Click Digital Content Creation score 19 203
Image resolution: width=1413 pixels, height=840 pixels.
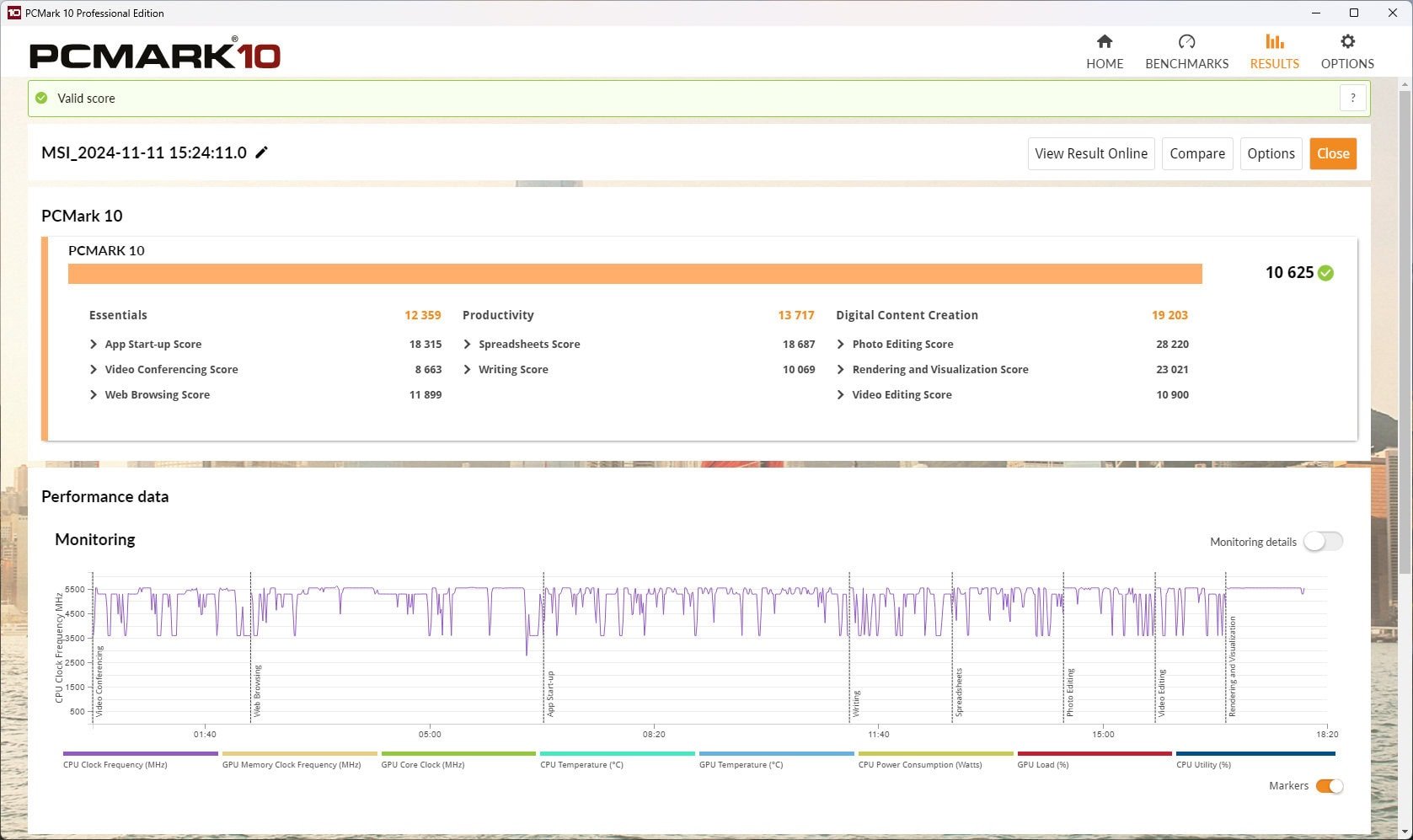pos(1169,315)
